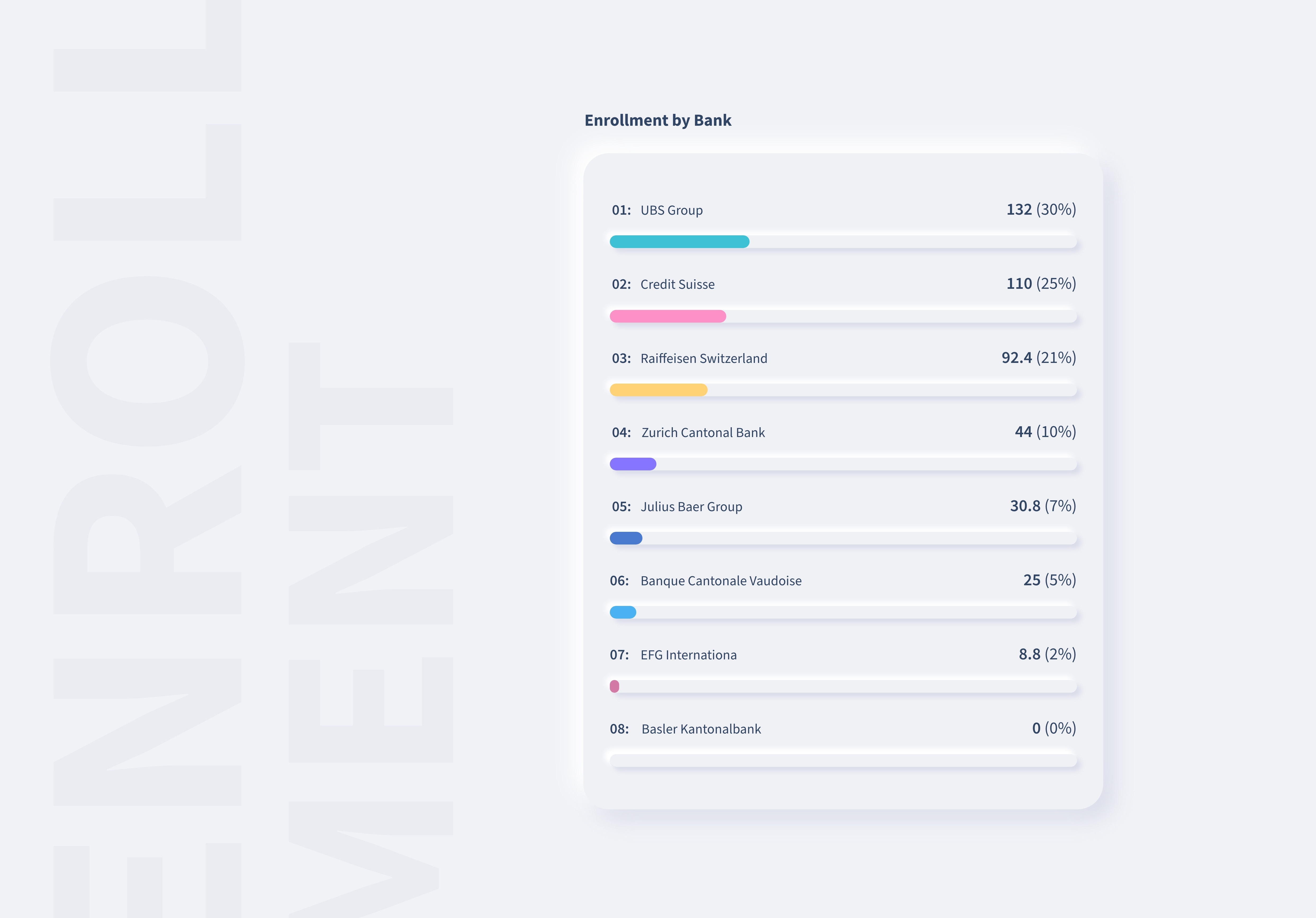Select the Basler Kantonalbank row label
Viewport: 1316px width, 918px height.
coord(700,729)
